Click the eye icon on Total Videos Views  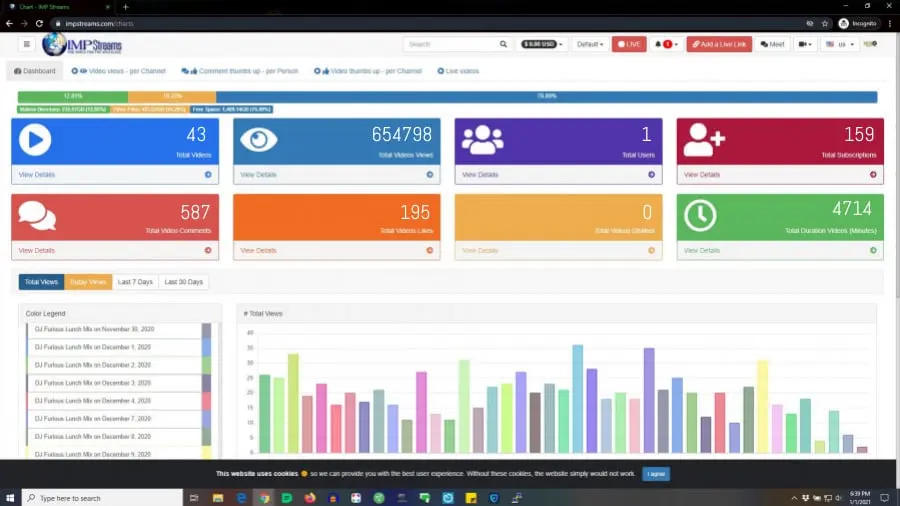258,140
